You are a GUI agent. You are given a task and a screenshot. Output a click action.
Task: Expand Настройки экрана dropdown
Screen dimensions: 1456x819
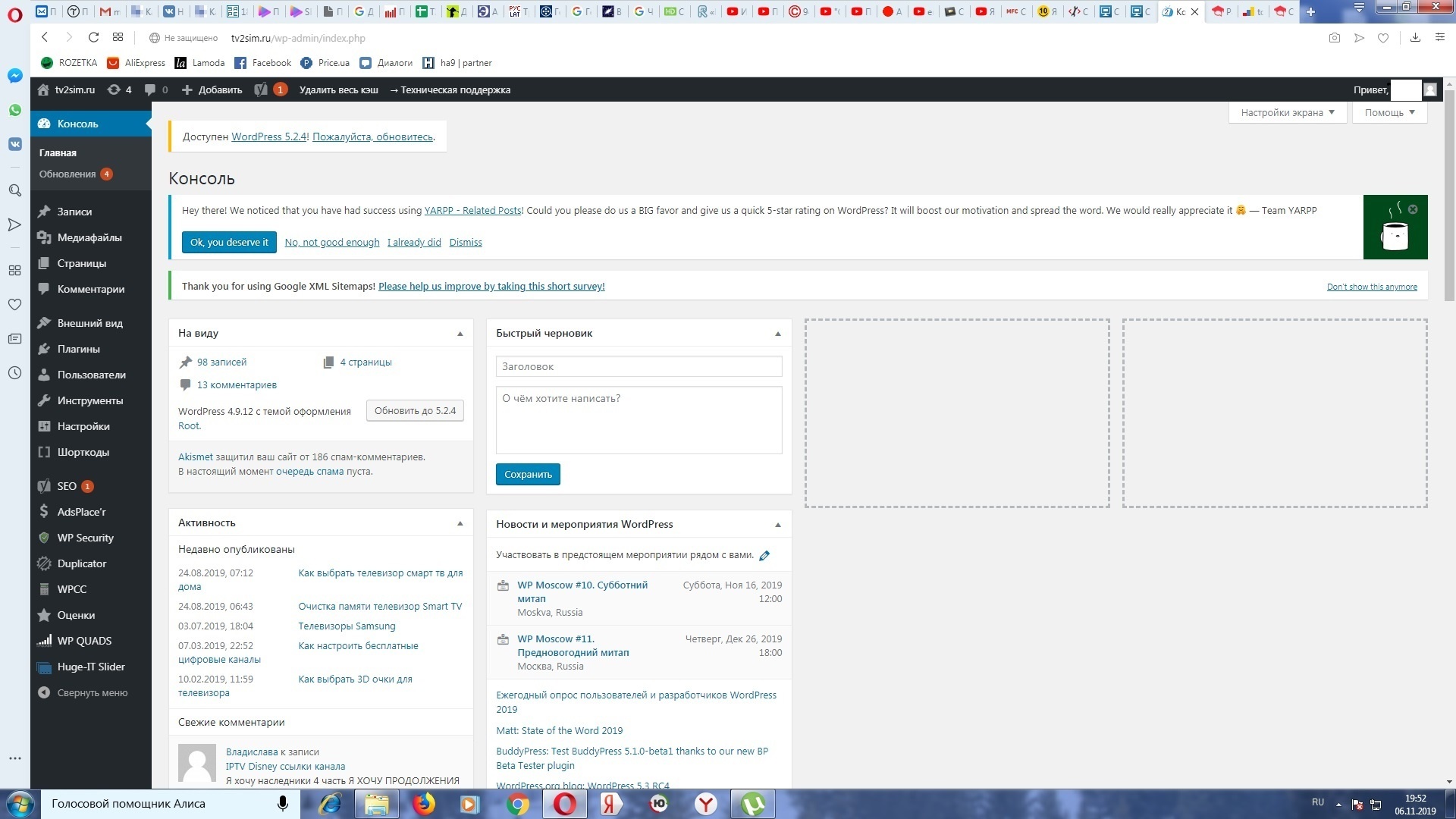coord(1287,112)
